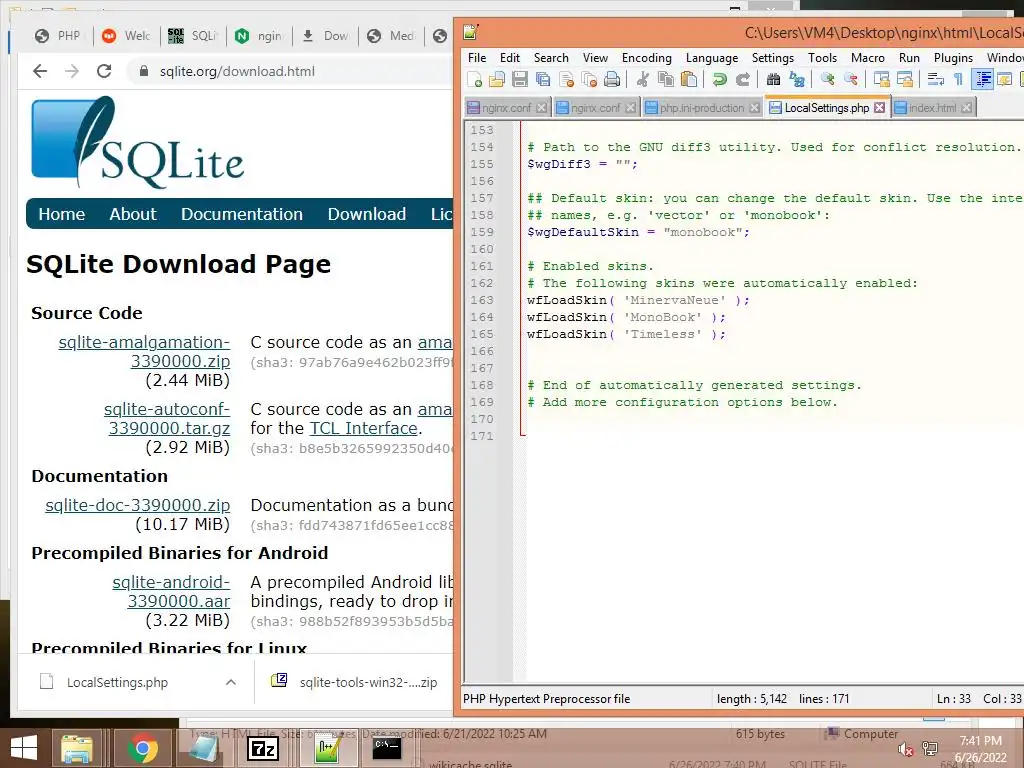Click the green Undo arrow

coord(720,80)
